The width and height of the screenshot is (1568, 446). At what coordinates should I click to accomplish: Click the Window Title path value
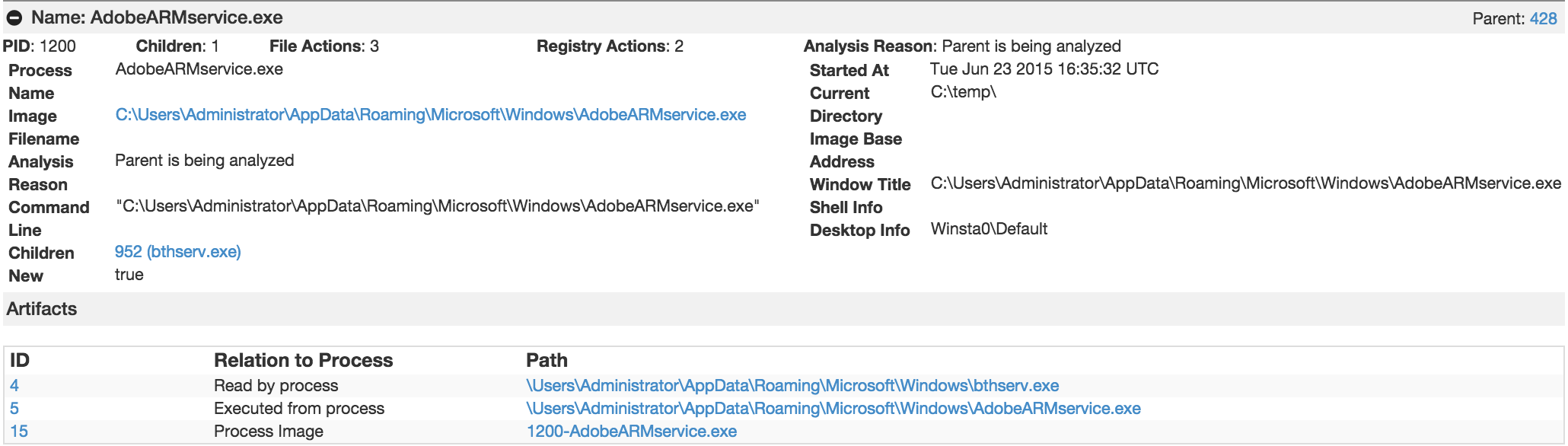pyautogui.click(x=1245, y=183)
